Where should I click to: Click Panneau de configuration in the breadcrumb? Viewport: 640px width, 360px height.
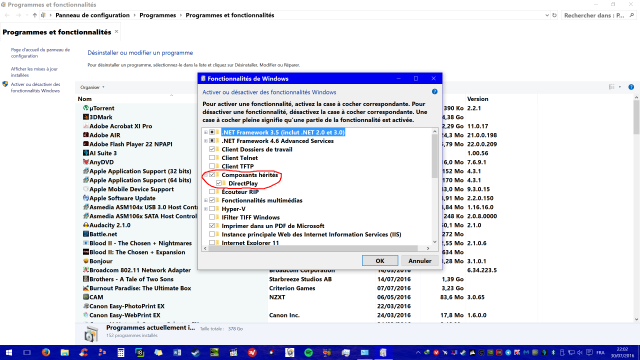(x=92, y=15)
